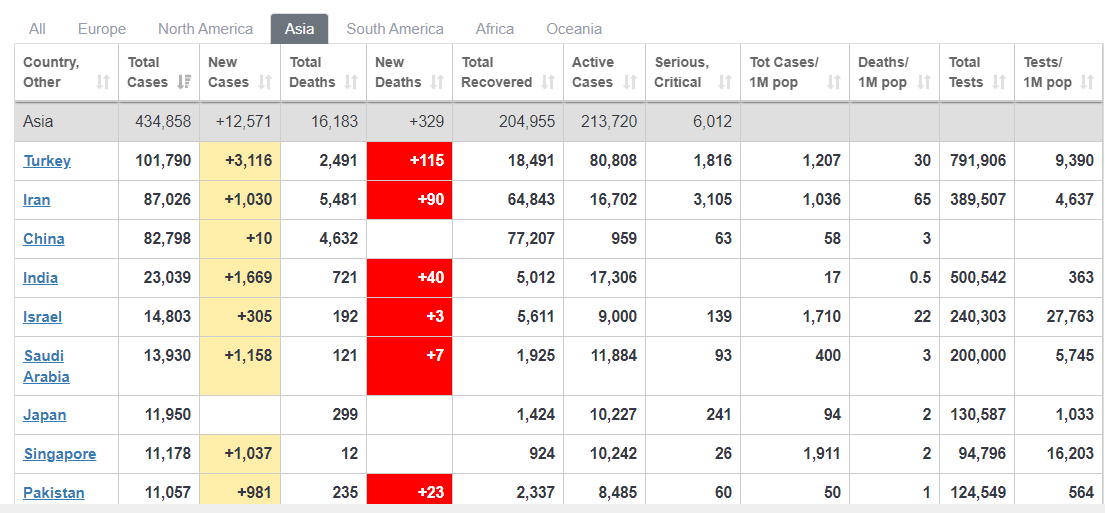The image size is (1105, 513).
Task: Click Japan's active cases value 10,227
Action: (613, 414)
